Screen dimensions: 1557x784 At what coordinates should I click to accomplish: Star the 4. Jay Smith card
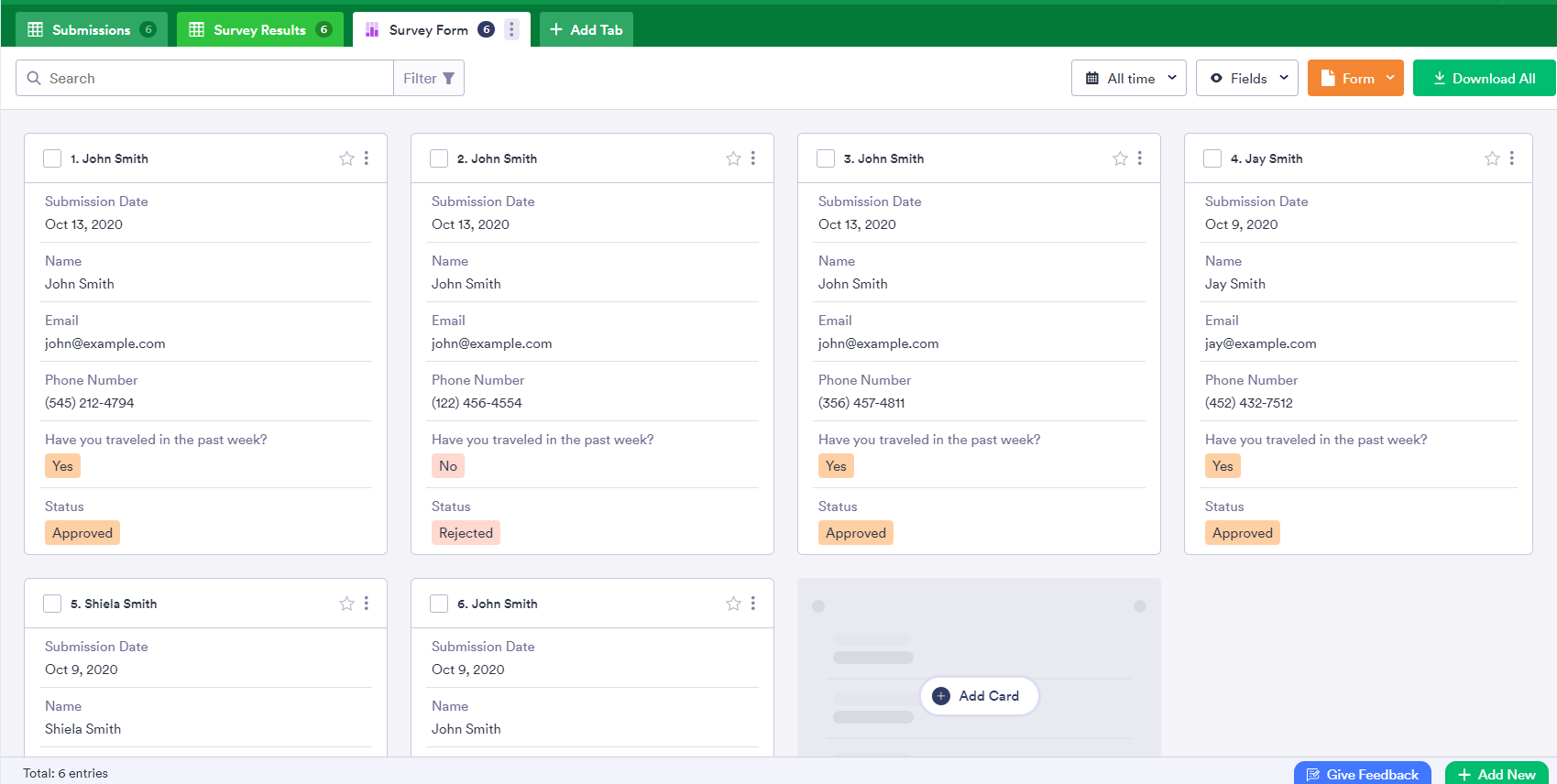point(1492,158)
